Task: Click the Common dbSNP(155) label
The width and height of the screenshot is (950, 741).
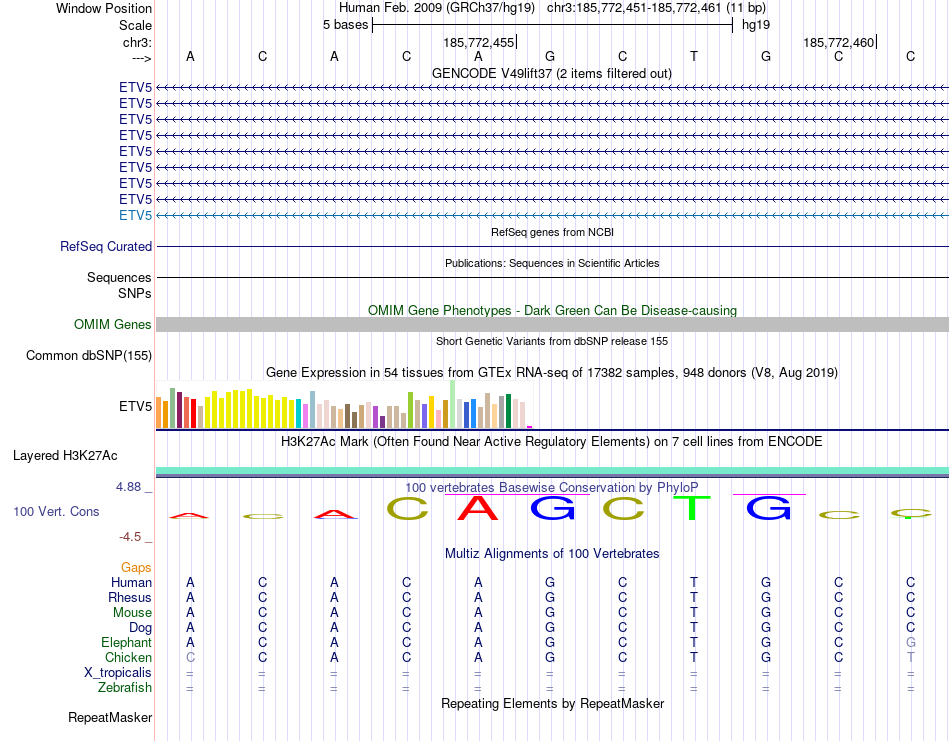Action: pos(89,356)
